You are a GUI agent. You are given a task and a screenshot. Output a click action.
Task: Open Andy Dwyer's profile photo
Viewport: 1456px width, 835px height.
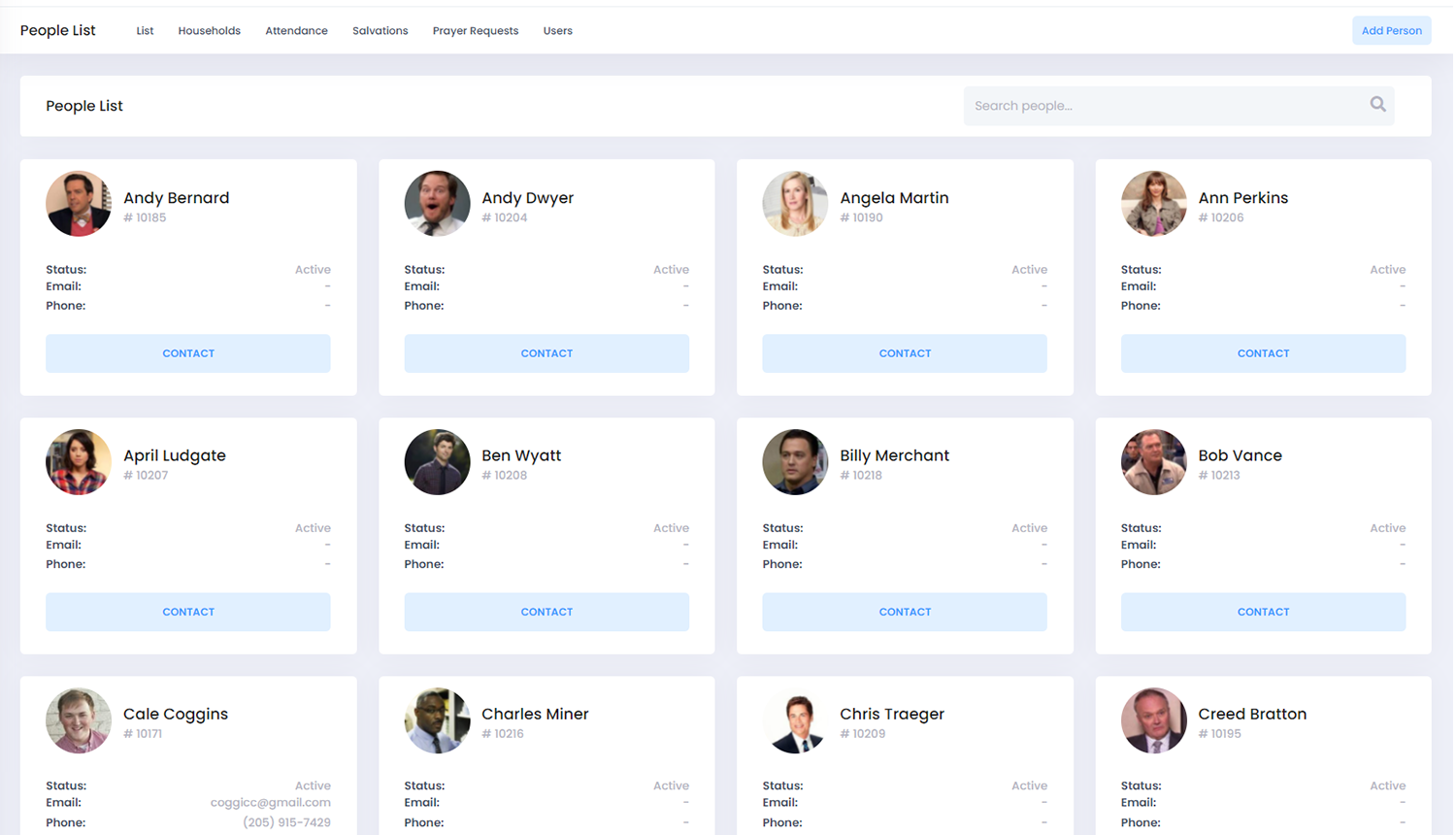pyautogui.click(x=437, y=204)
